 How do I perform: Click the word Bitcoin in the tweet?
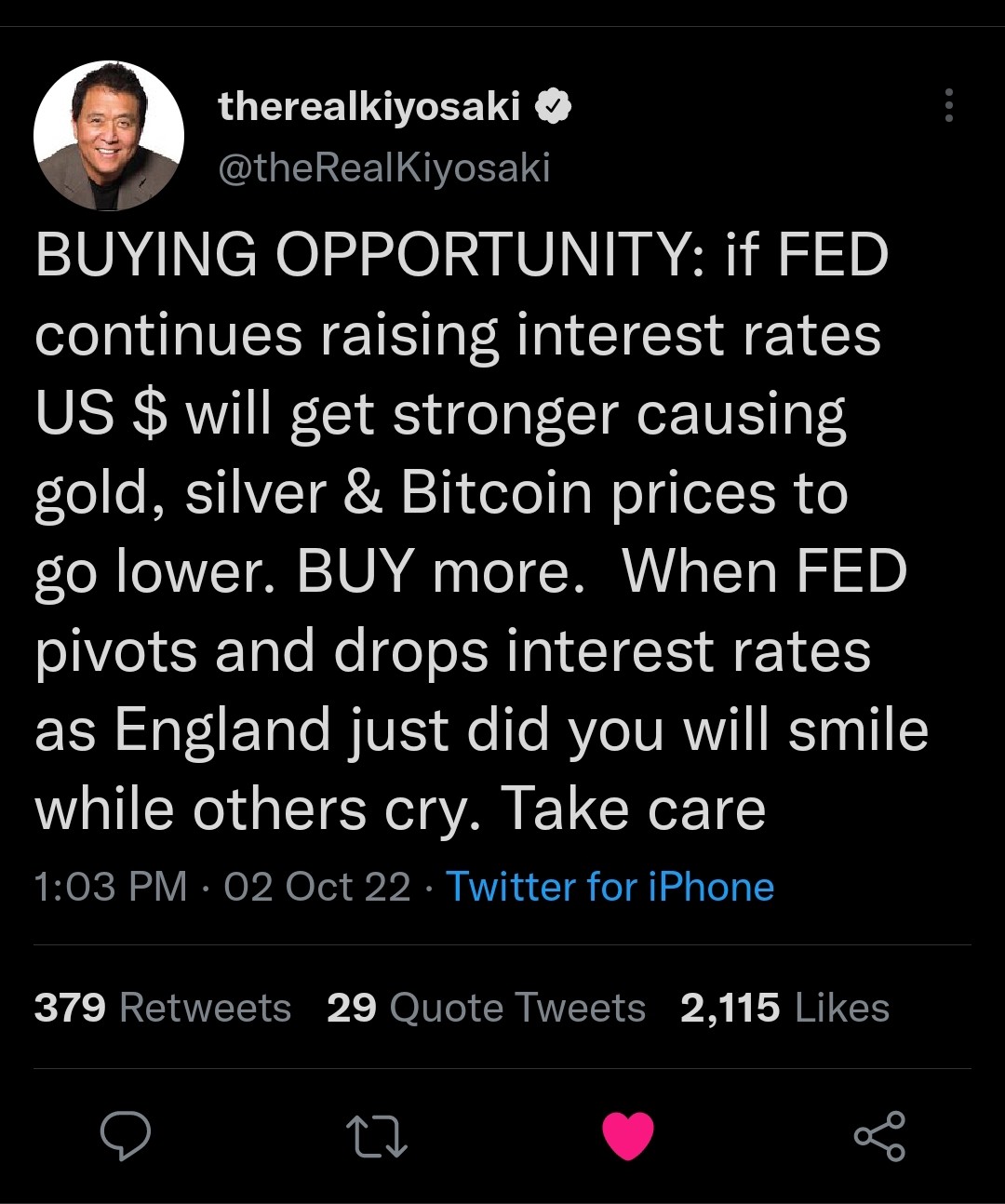(x=496, y=492)
